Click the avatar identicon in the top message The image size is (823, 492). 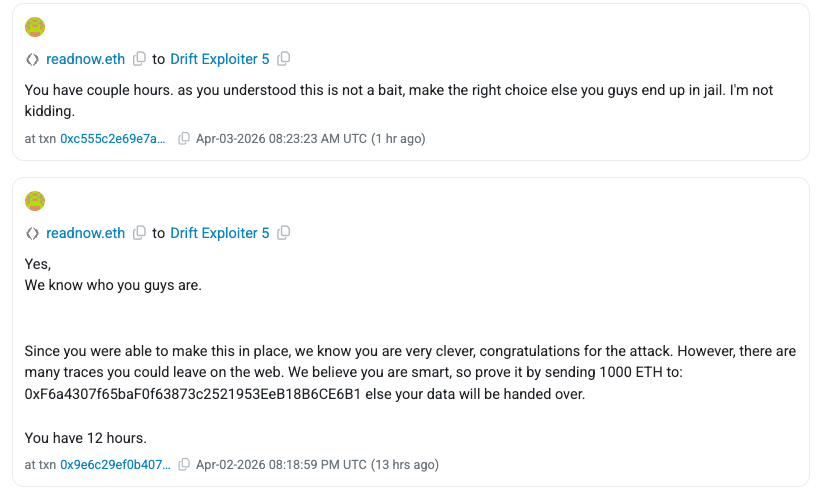pyautogui.click(x=35, y=27)
